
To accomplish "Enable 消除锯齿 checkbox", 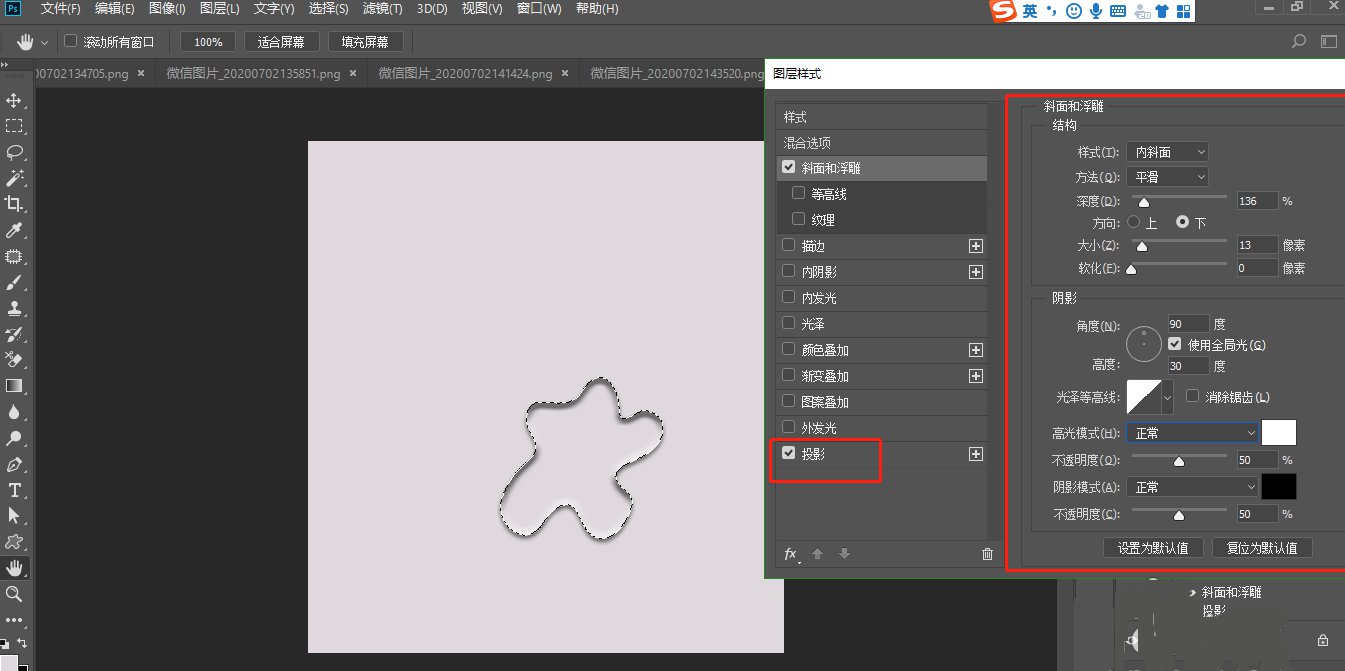I will point(1192,396).
